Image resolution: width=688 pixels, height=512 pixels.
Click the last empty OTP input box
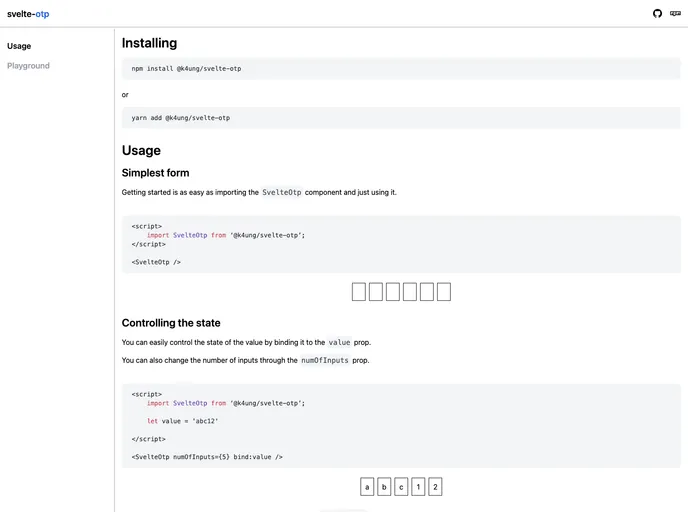pyautogui.click(x=444, y=292)
